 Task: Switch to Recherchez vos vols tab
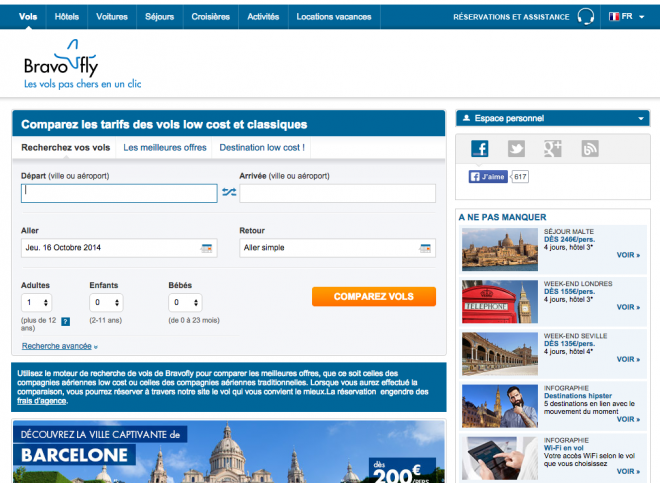click(x=66, y=148)
